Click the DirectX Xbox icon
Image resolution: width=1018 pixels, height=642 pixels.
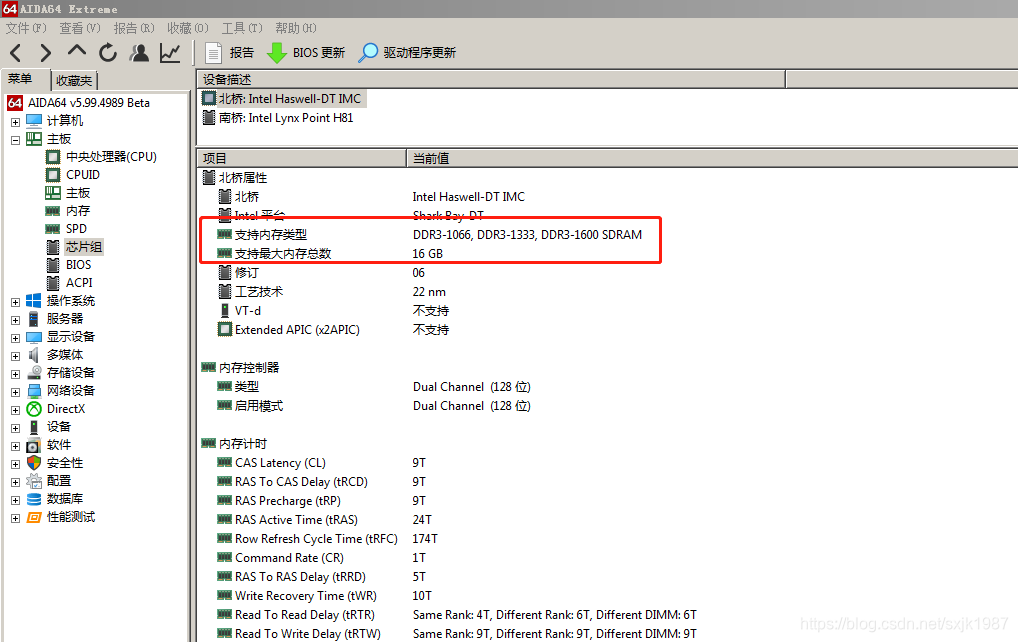tap(34, 409)
